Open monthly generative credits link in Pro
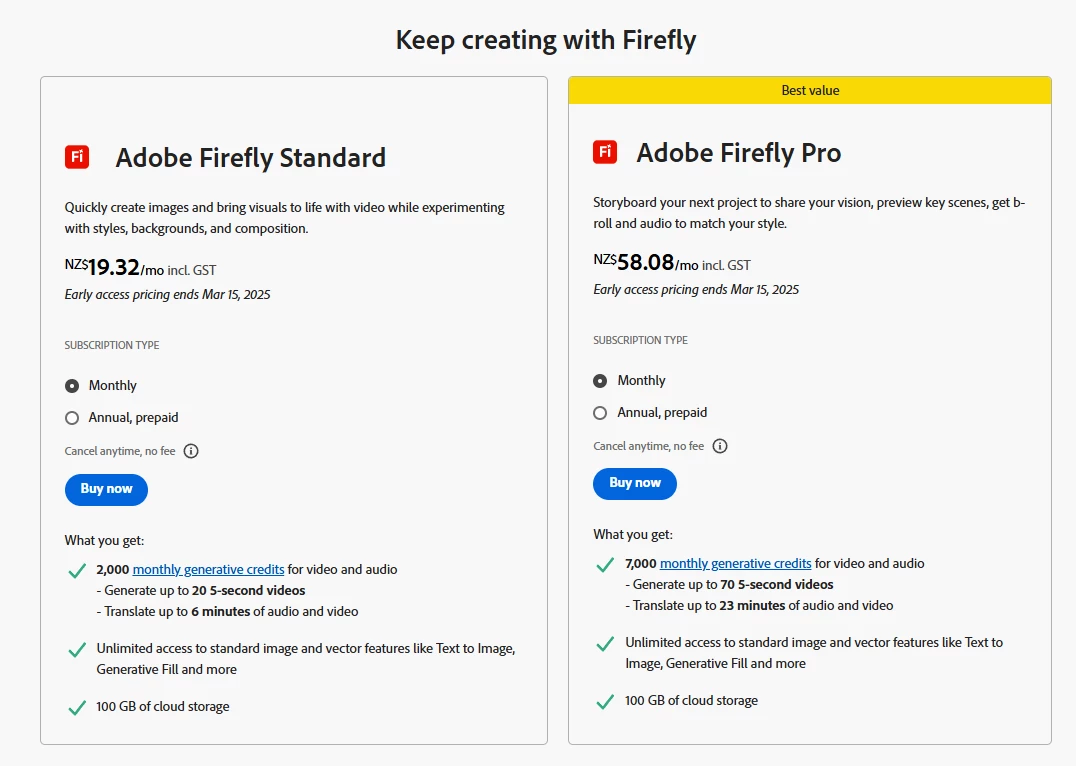Image resolution: width=1076 pixels, height=766 pixels. point(736,564)
